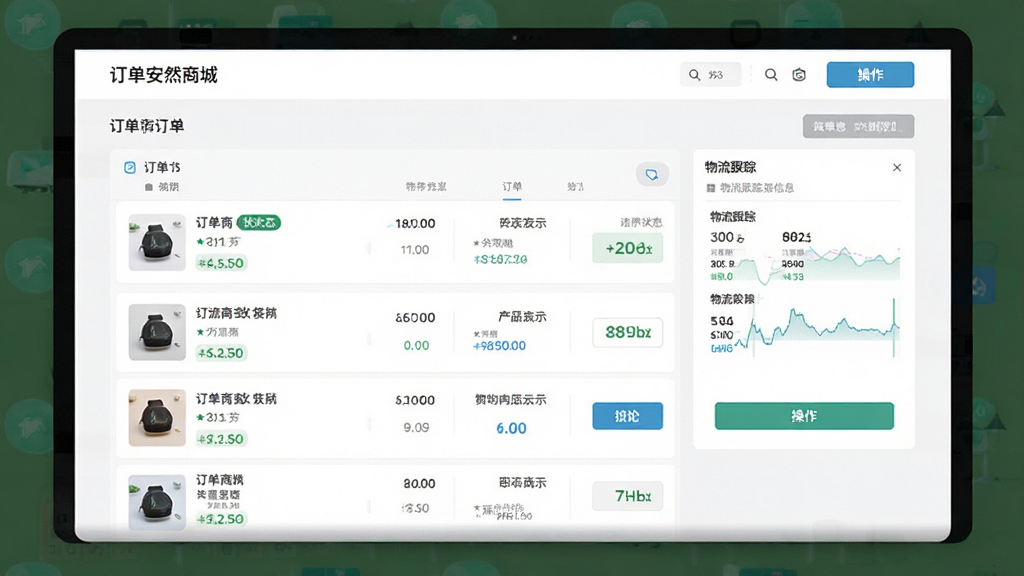
Task: Click the 6,2.50 price tag in second order
Action: pos(221,353)
